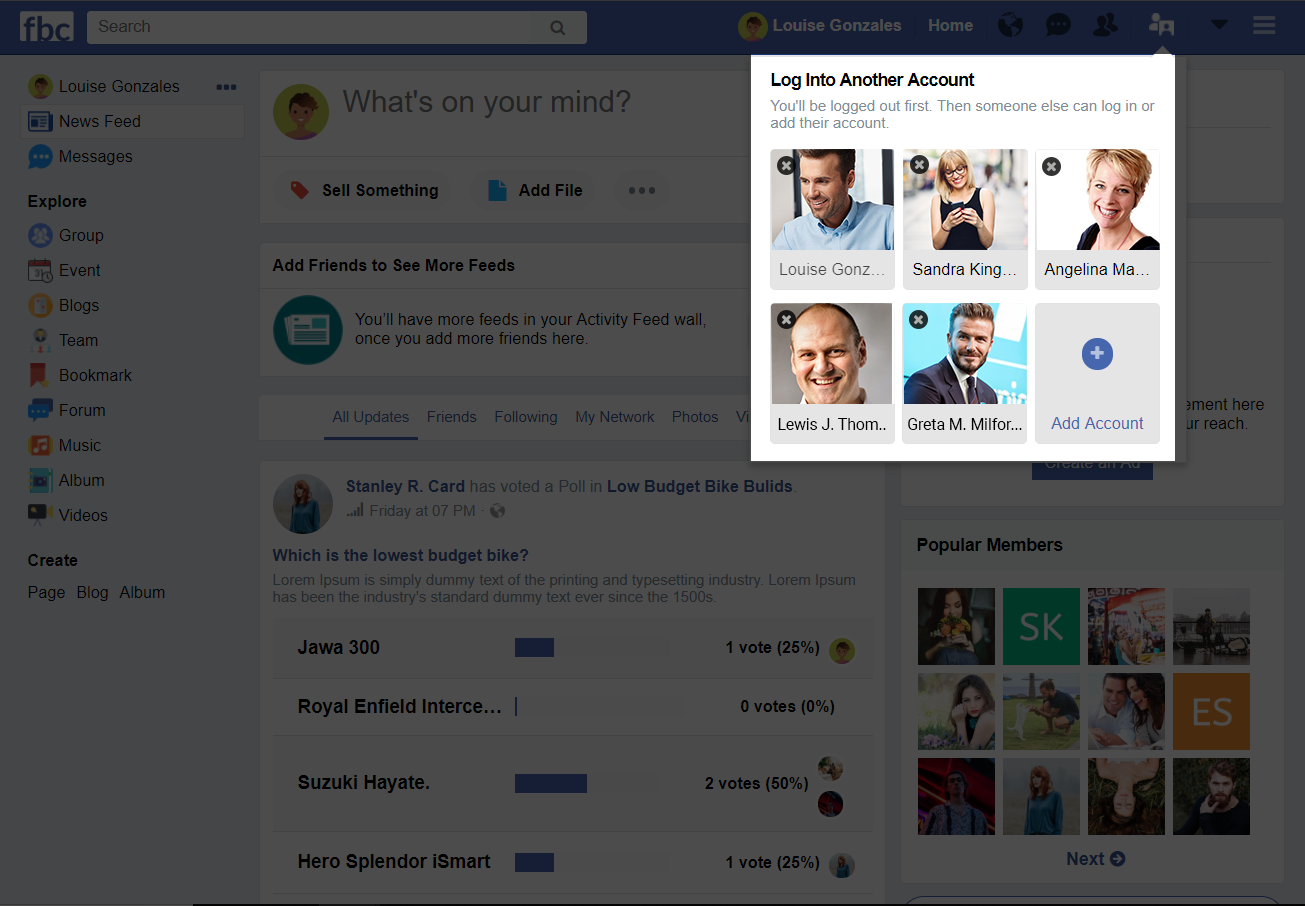Click Next under Popular Members
1305x906 pixels.
pos(1095,859)
